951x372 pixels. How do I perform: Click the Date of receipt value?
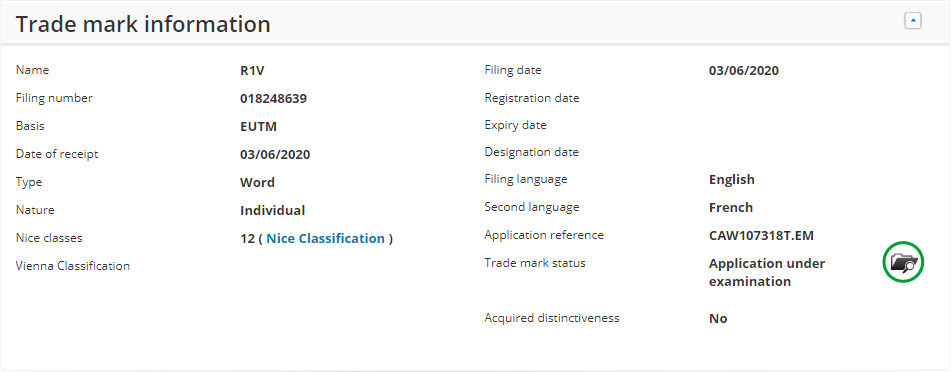(275, 155)
